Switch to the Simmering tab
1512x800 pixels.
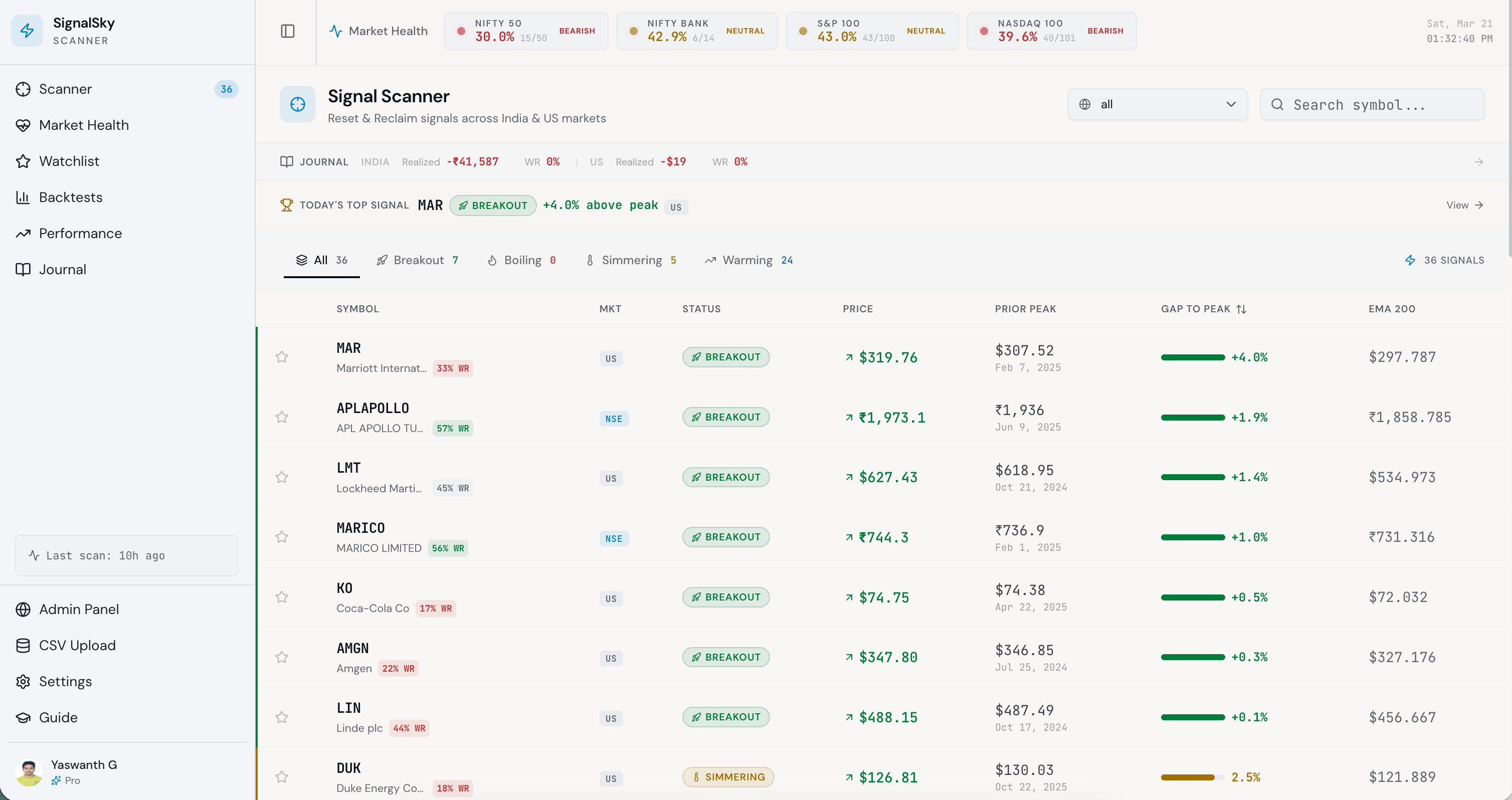click(631, 260)
